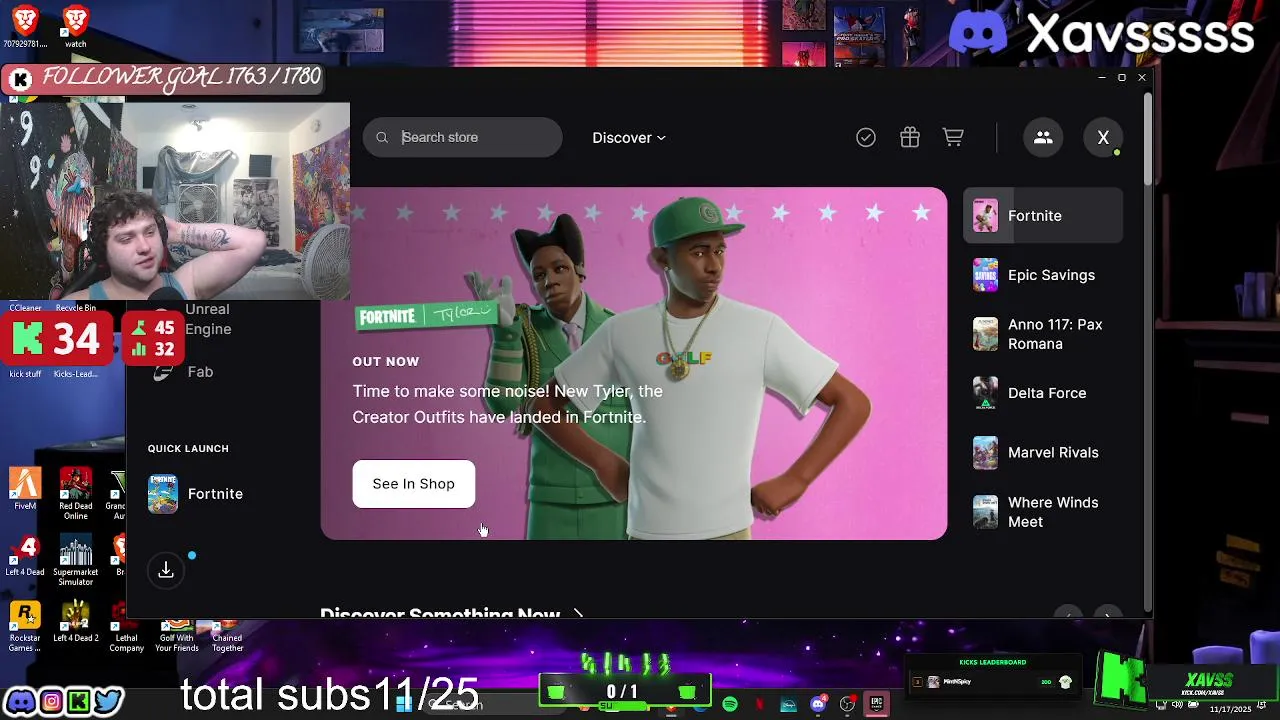This screenshot has height=720, width=1280.
Task: Select Anno 117: Pax Romana carousel item
Action: pos(1043,334)
